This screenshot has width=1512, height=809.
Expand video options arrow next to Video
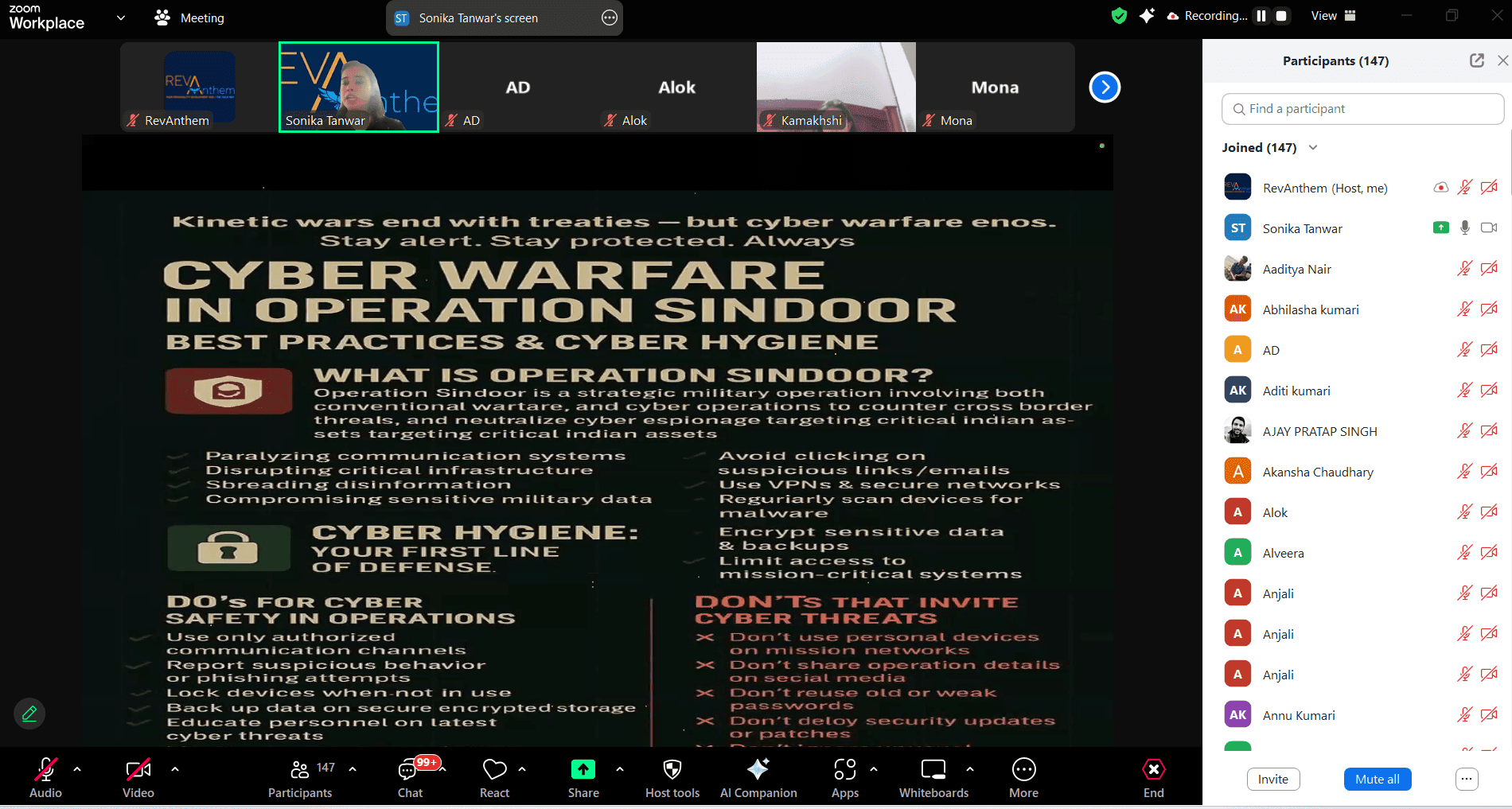tap(175, 769)
